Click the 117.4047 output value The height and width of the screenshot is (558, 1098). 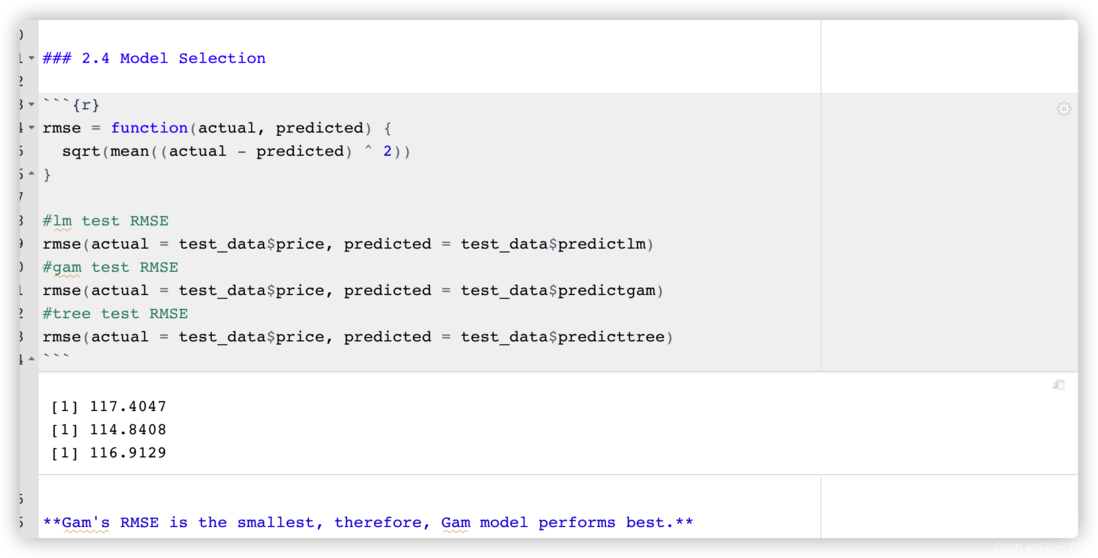[x=128, y=406]
